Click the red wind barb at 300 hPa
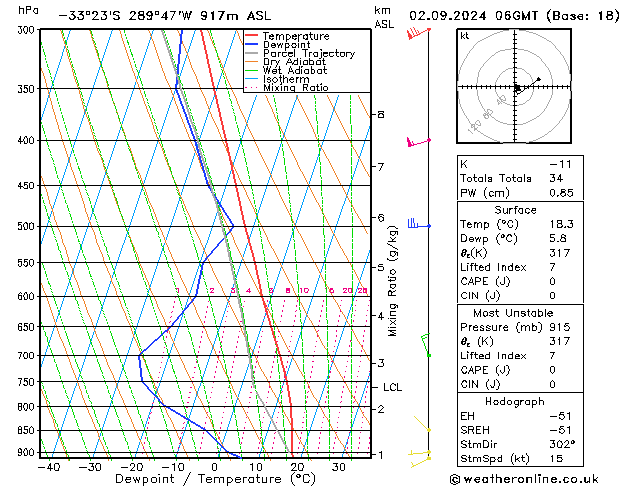This screenshot has height=486, width=629. (418, 33)
